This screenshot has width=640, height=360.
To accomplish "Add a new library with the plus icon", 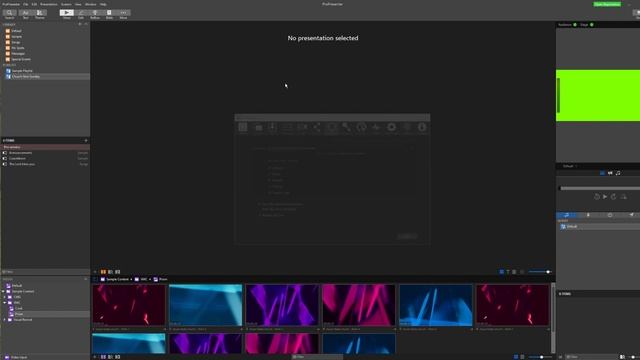I will tap(80, 24).
